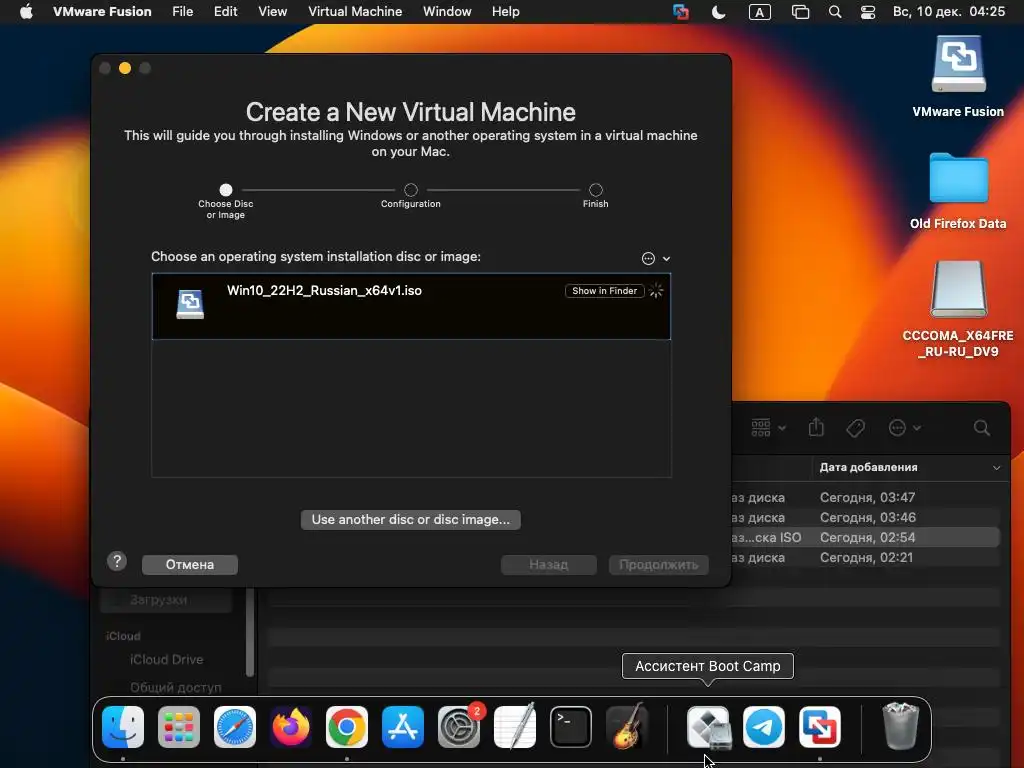Open Launchpad from the Dock
1024x768 pixels.
[x=179, y=727]
